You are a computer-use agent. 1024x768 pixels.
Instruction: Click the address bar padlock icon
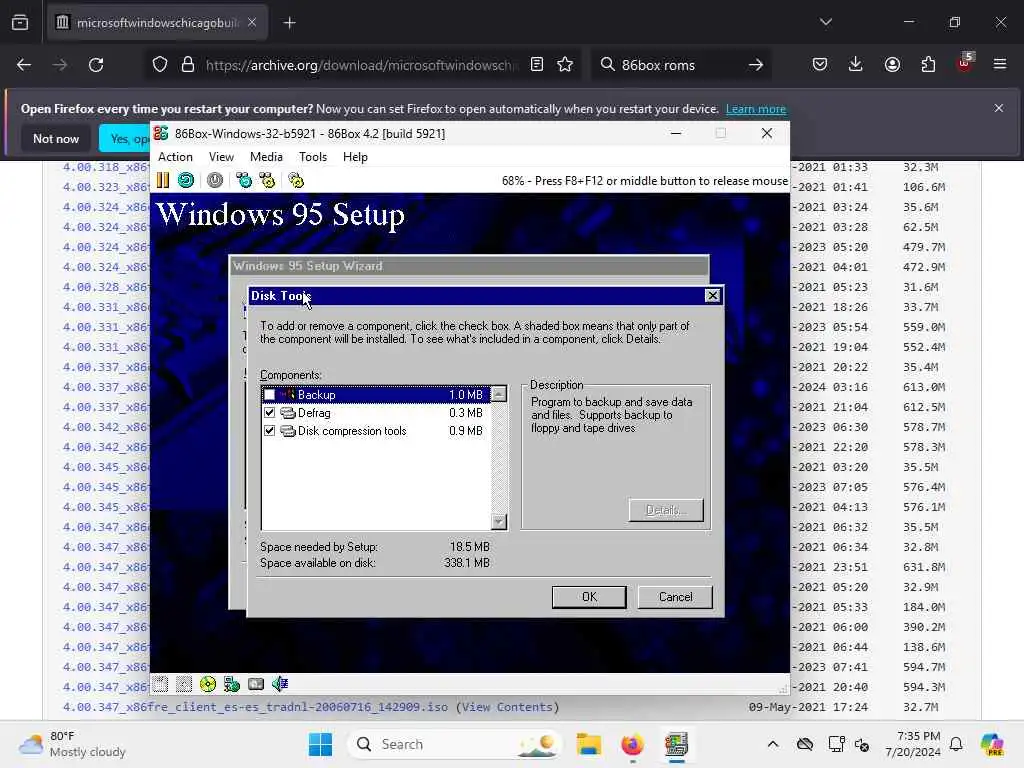coord(188,65)
